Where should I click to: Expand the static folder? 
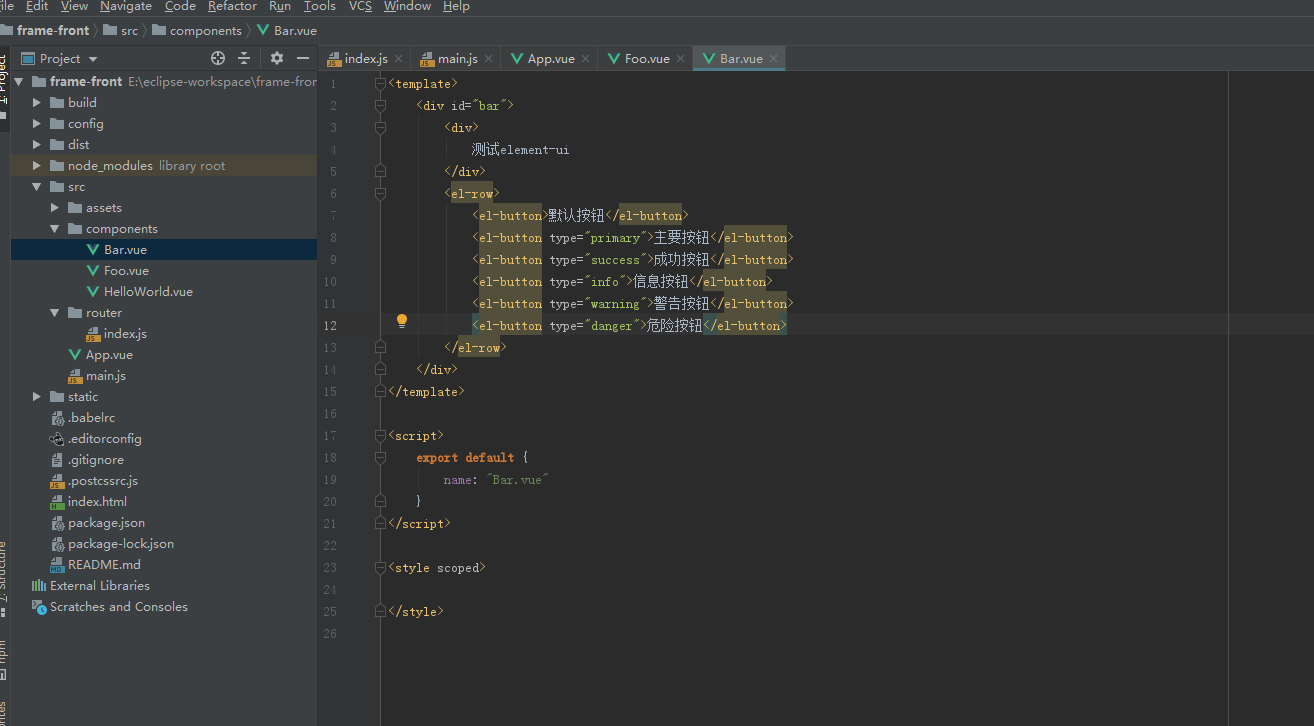[x=37, y=397]
